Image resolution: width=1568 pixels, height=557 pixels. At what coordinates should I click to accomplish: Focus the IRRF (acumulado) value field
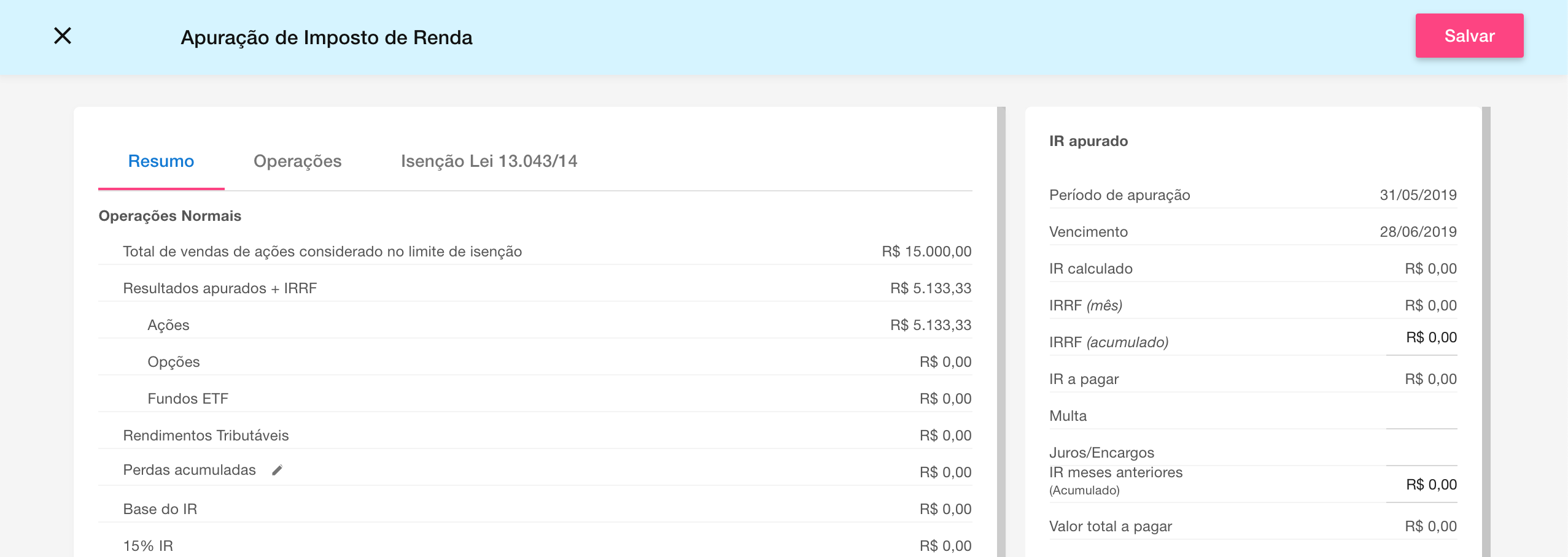(1421, 338)
